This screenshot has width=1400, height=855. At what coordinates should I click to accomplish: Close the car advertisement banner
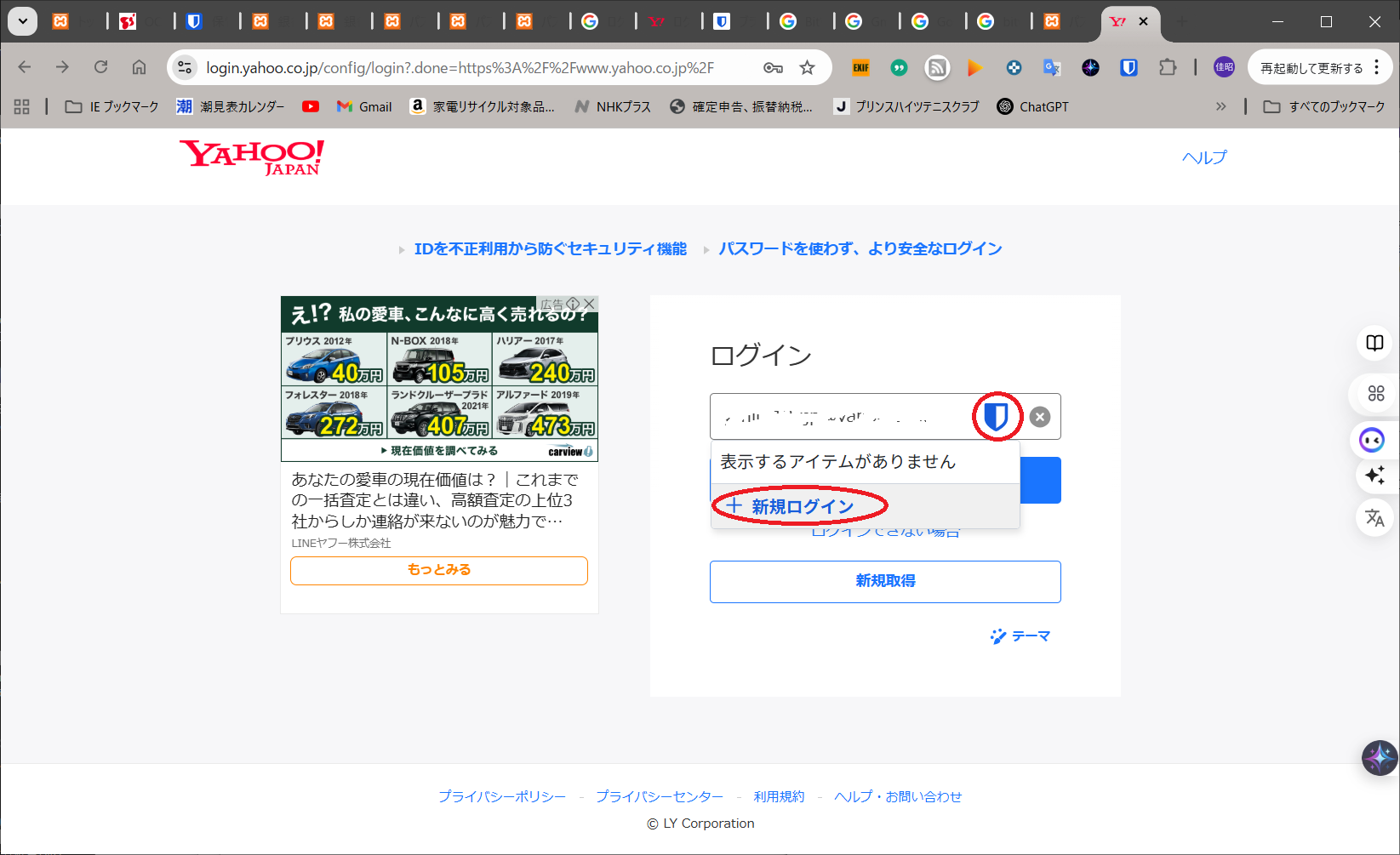pos(589,304)
